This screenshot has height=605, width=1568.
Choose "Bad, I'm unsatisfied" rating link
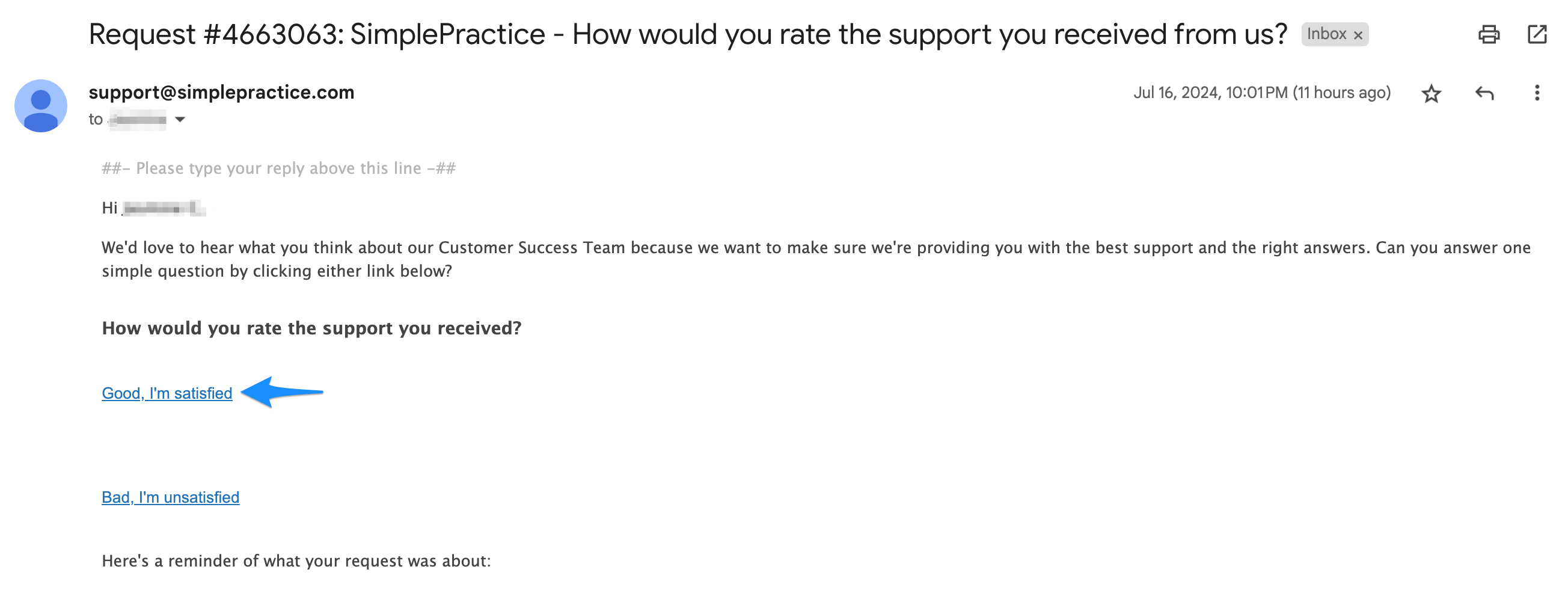170,497
